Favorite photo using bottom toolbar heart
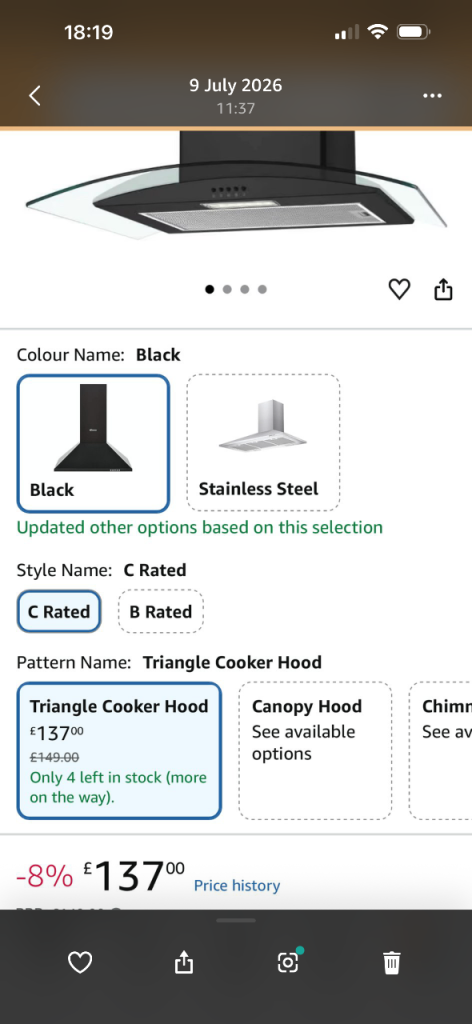This screenshot has width=472, height=1024. 80,962
